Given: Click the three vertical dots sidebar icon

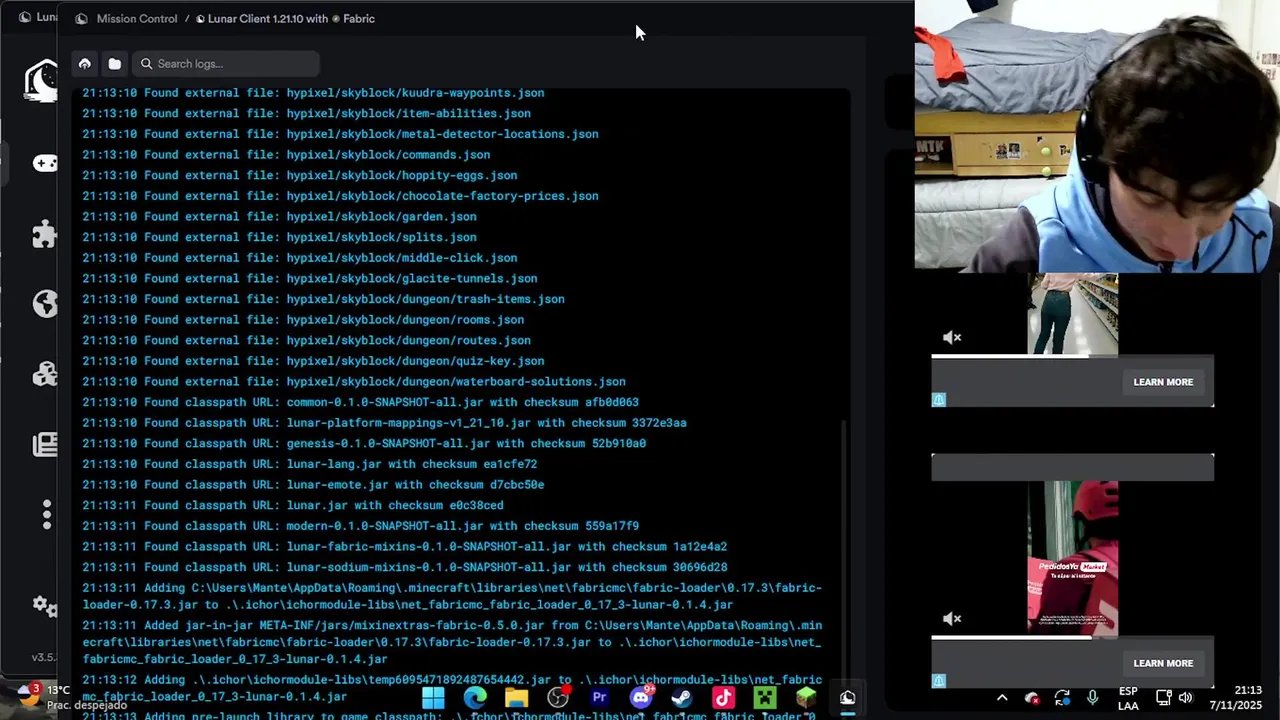Looking at the screenshot, I should pyautogui.click(x=46, y=514).
